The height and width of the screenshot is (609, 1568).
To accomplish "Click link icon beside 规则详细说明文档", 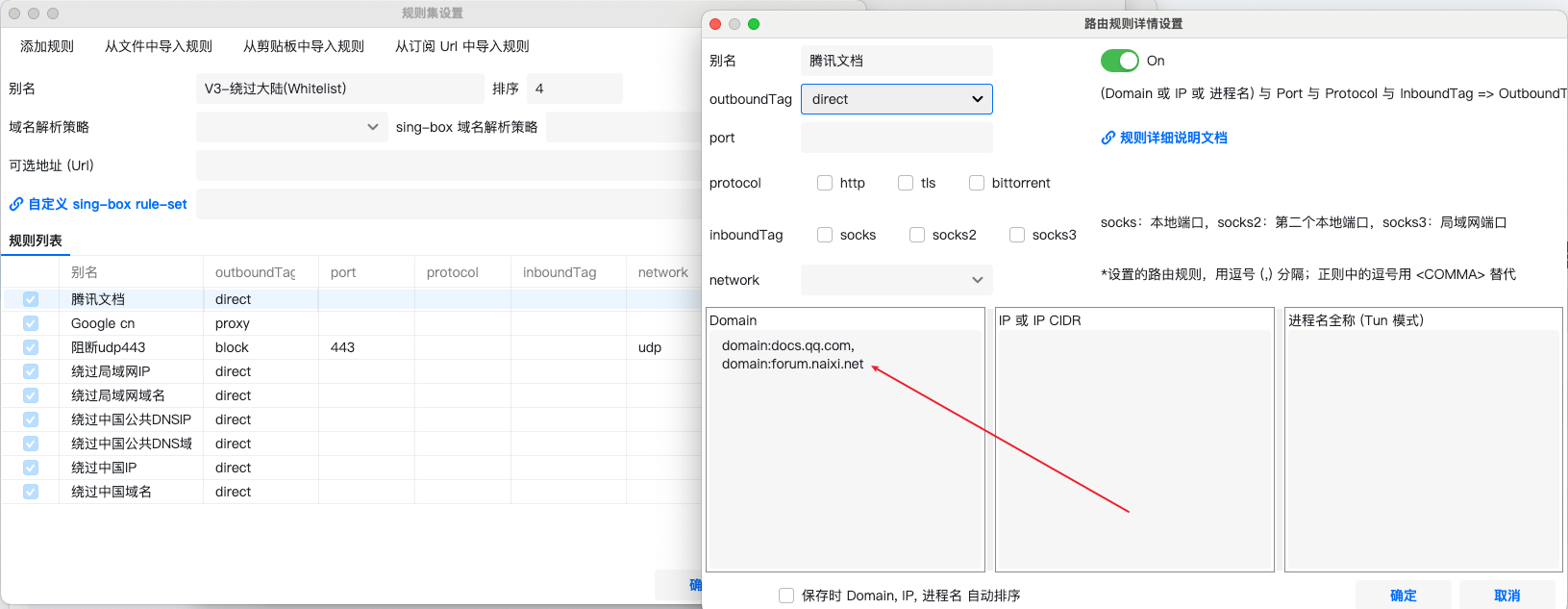I will click(x=1108, y=138).
